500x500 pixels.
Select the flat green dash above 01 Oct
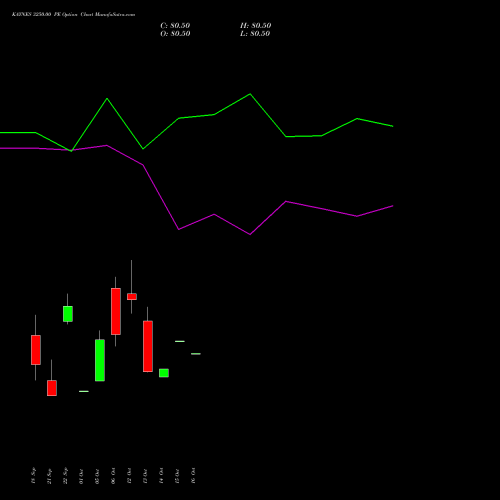point(84,391)
